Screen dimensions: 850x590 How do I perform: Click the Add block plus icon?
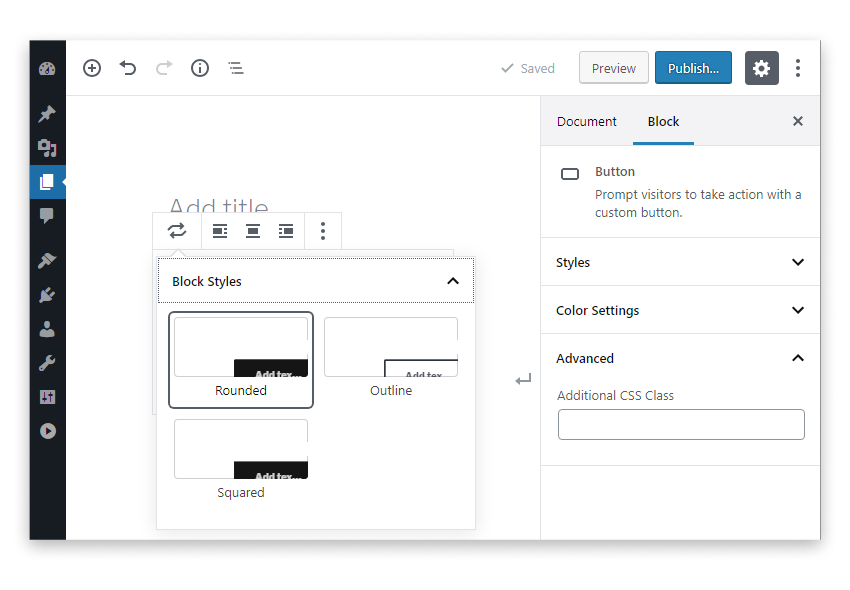point(92,68)
